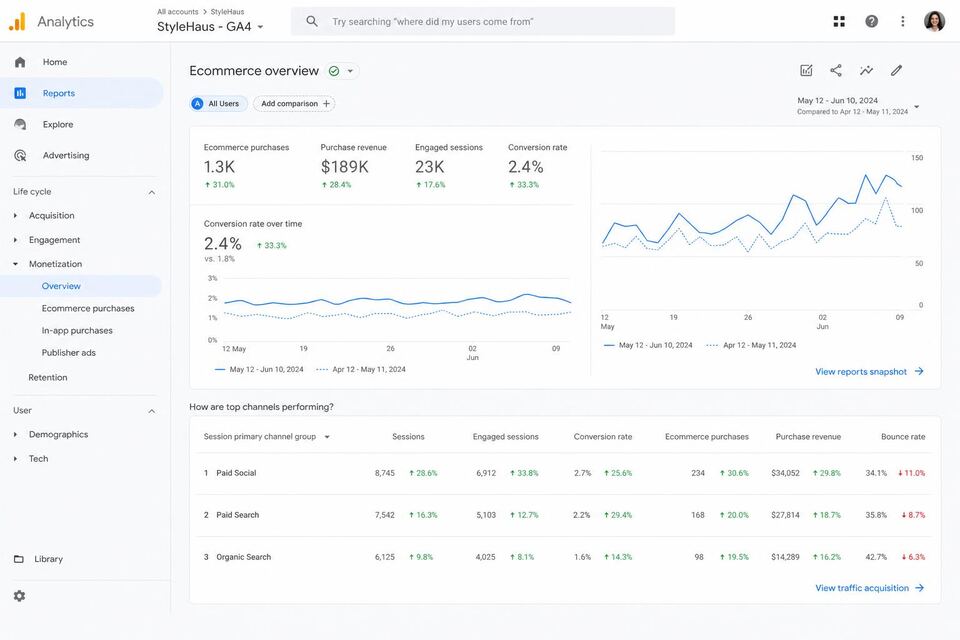Click View reports snapshot link
960x640 pixels.
[869, 372]
